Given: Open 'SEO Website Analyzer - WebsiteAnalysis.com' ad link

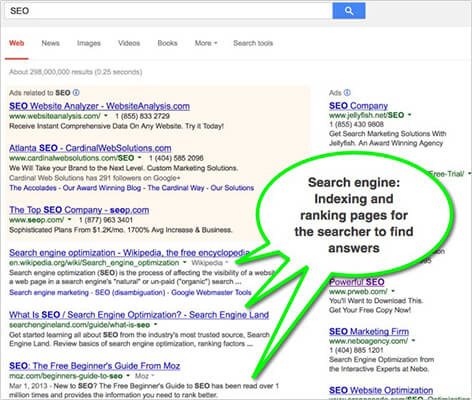Looking at the screenshot, I should (x=99, y=106).
